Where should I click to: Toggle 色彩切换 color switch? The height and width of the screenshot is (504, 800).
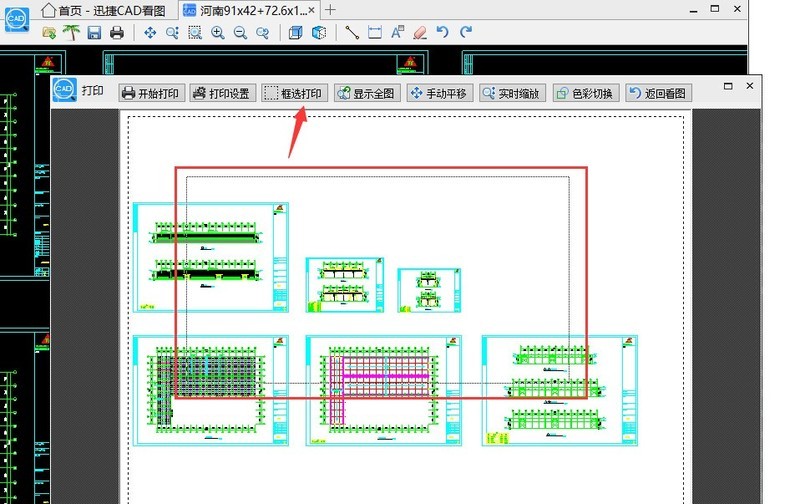[586, 93]
